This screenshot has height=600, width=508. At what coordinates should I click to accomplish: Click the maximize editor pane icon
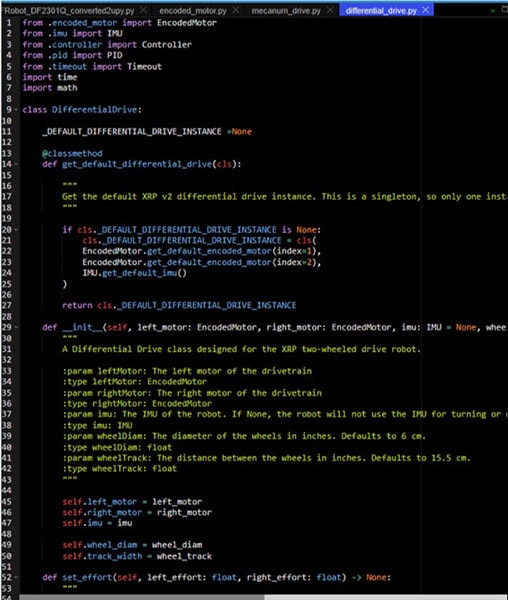pos(505,10)
